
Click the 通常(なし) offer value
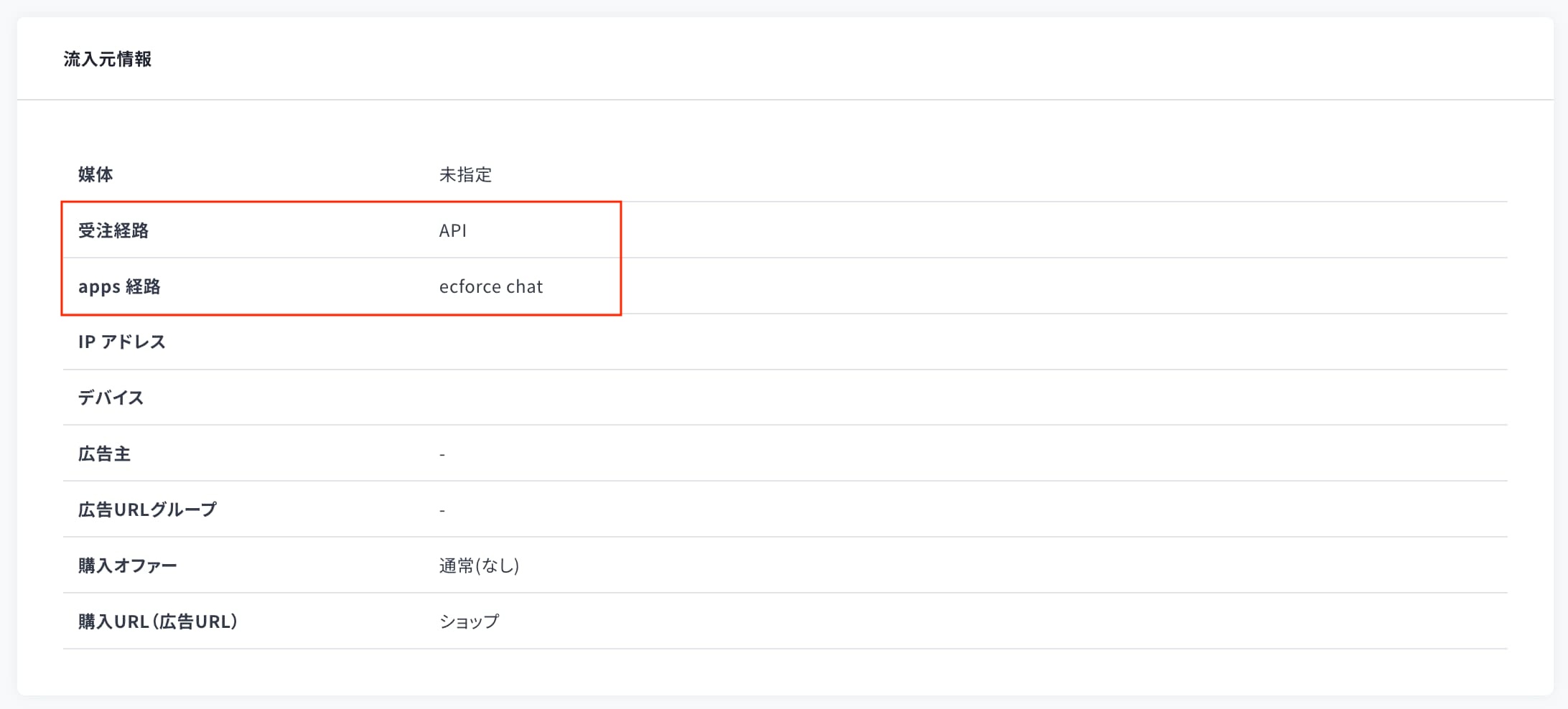tap(479, 565)
